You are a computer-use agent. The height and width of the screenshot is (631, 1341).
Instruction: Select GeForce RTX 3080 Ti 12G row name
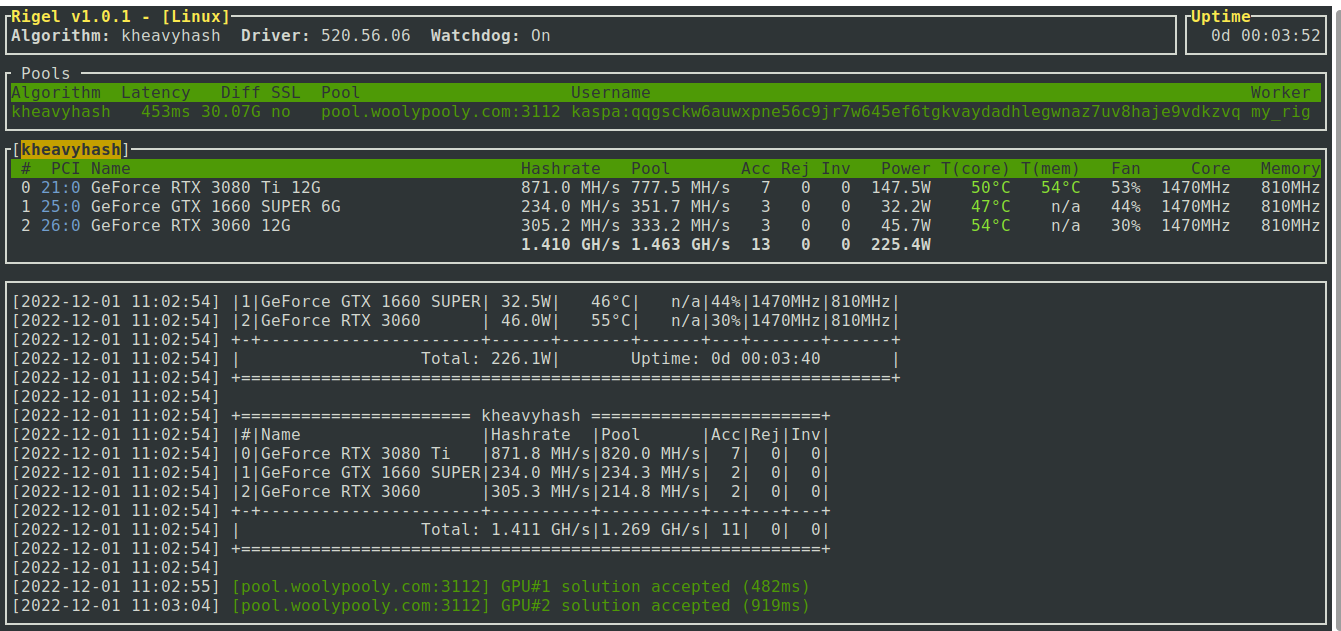coord(206,187)
